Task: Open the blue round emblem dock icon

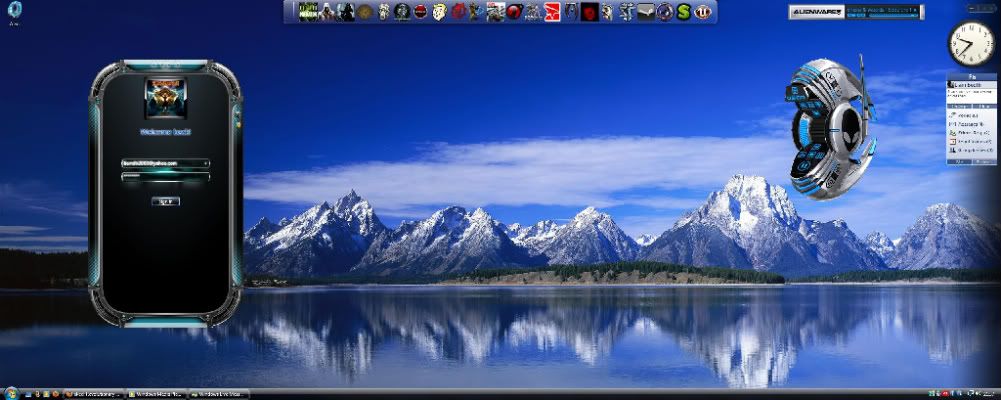Action: tap(665, 11)
